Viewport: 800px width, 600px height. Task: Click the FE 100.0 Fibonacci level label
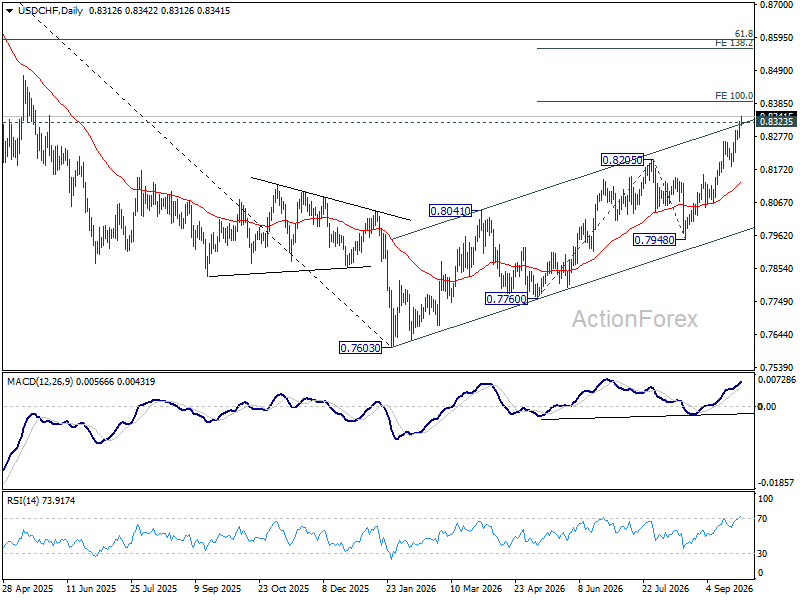tap(734, 95)
